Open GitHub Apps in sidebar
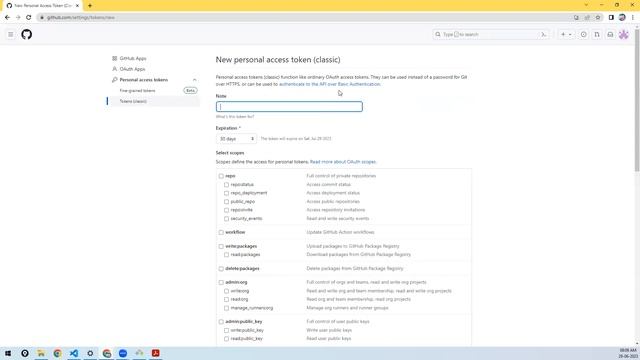 pos(133,58)
